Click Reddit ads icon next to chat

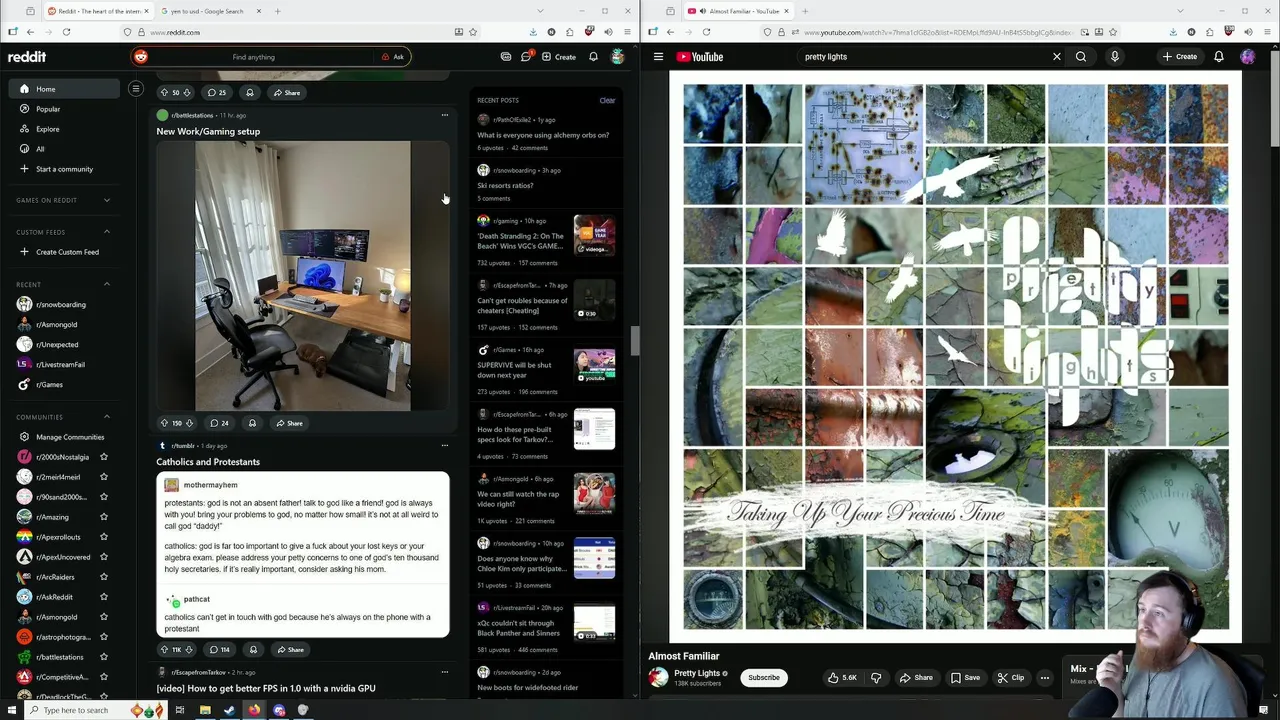coord(506,57)
